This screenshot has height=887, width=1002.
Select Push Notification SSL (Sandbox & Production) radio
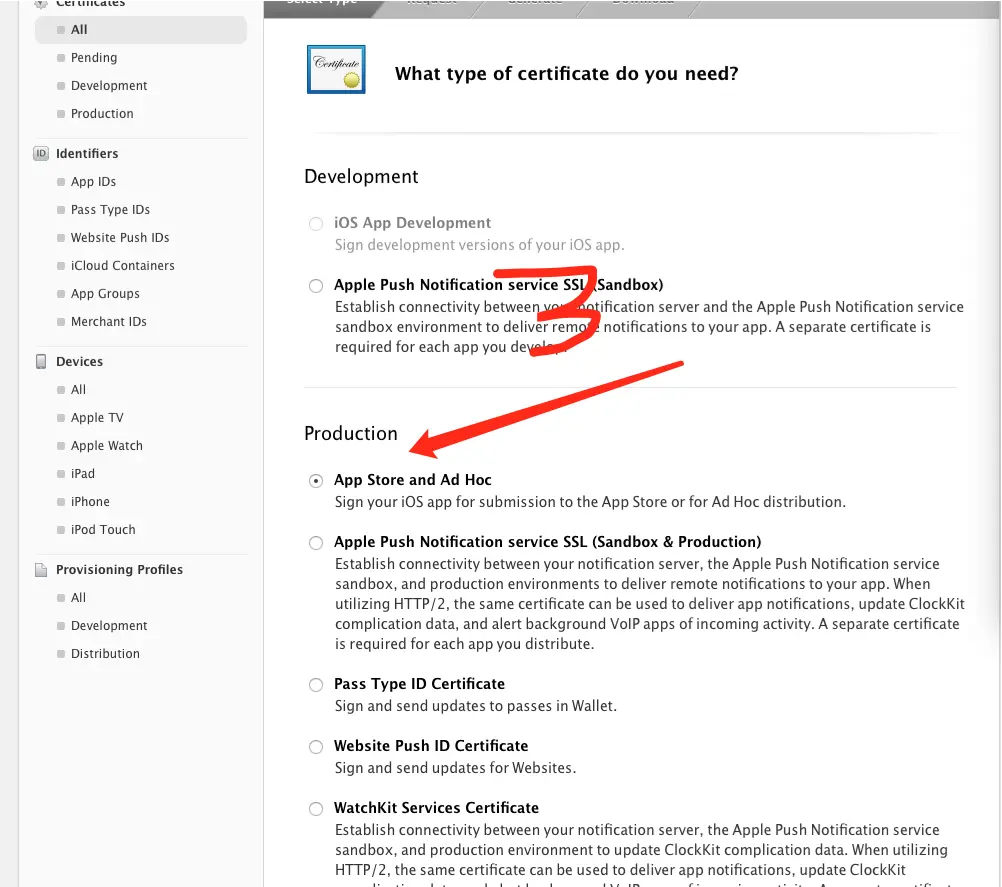click(316, 543)
